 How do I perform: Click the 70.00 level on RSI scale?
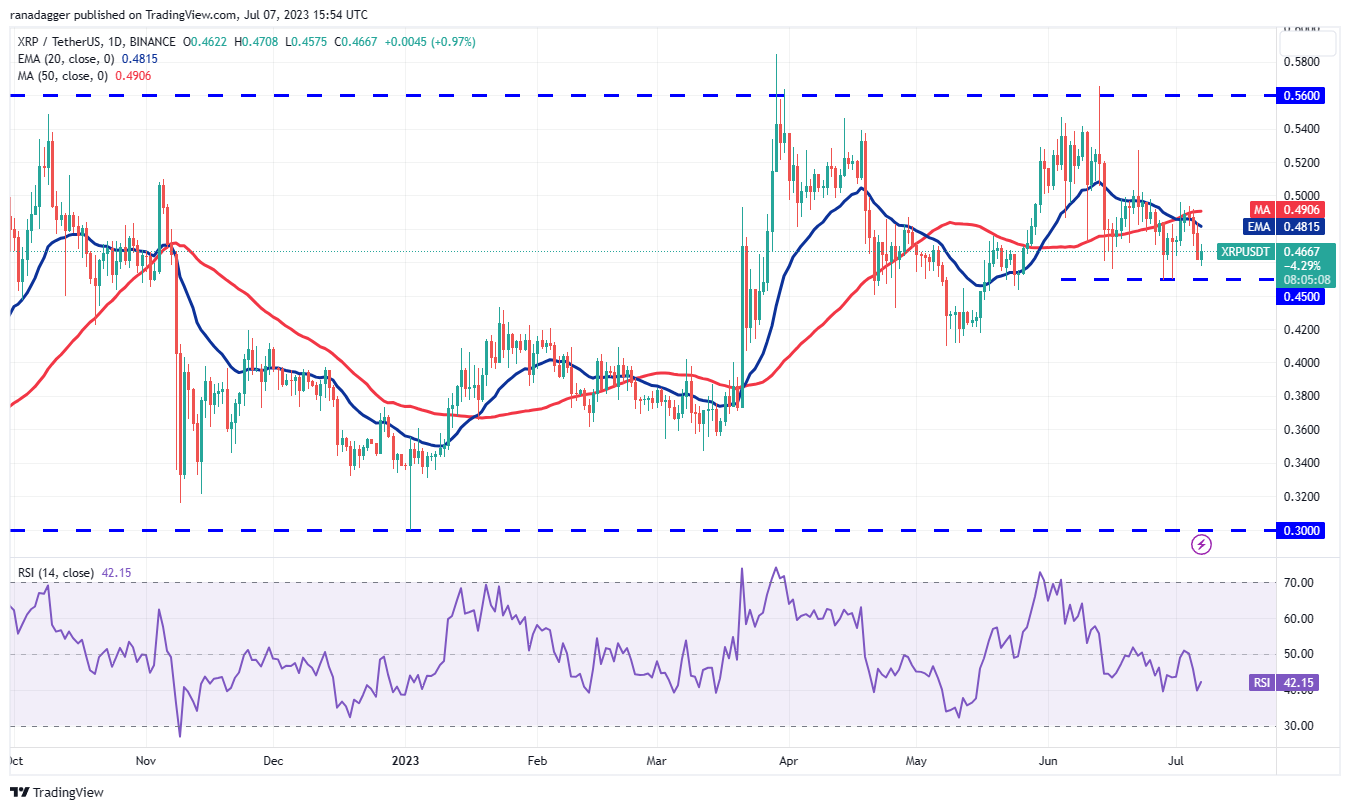point(1302,582)
